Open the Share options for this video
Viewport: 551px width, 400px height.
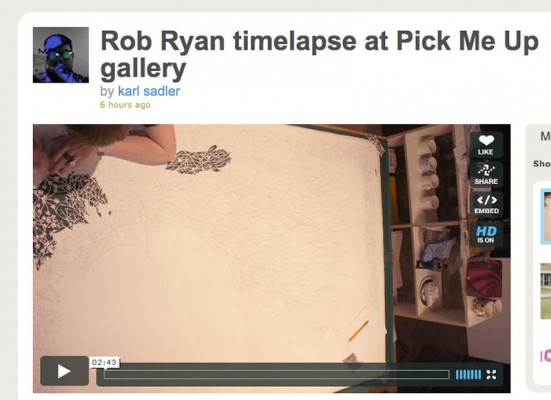click(486, 174)
